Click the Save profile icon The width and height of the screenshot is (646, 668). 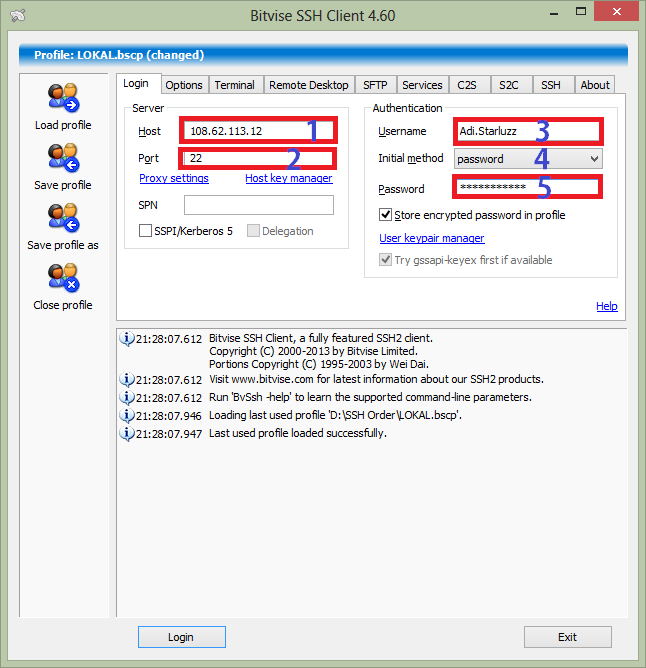point(63,158)
